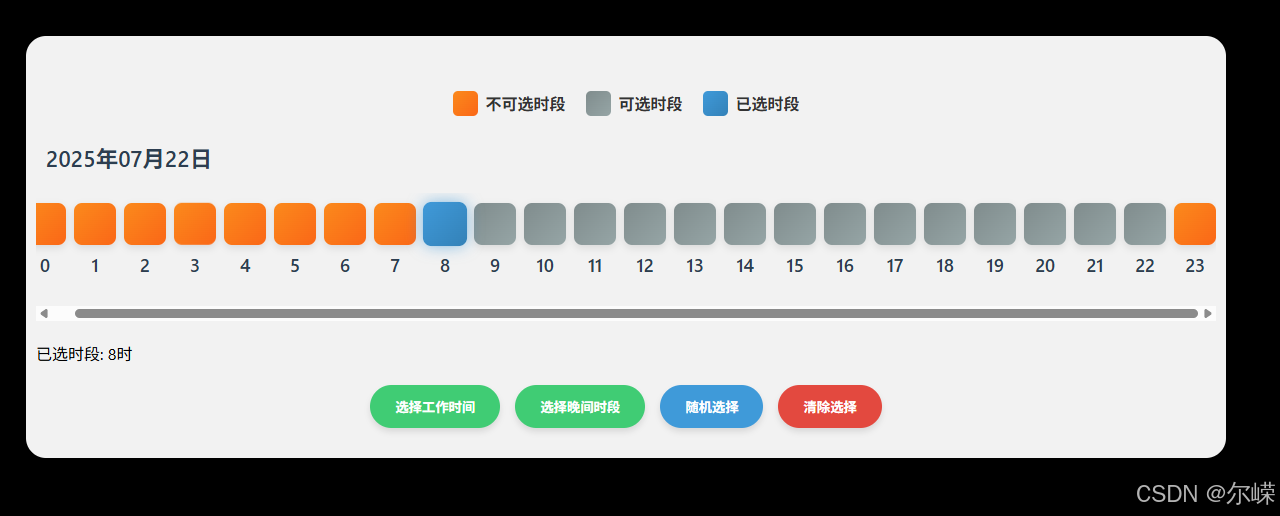
Task: Click the horizontal scrollbar thumb
Action: point(636,314)
